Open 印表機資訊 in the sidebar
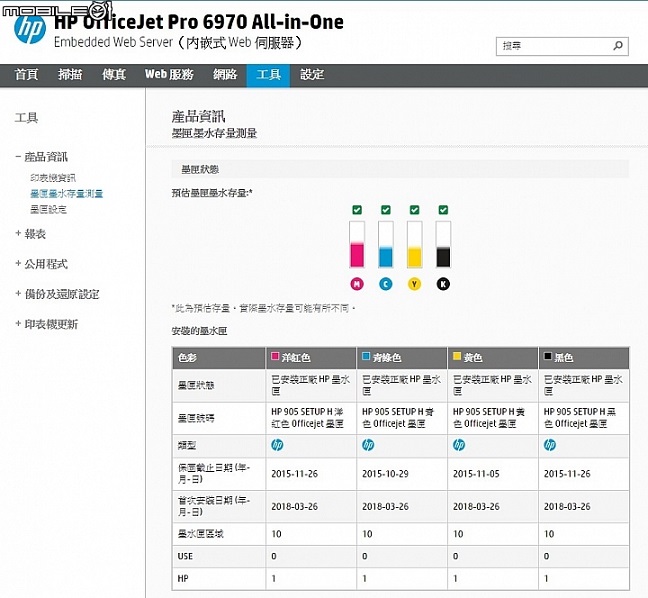This screenshot has height=598, width=648. pyautogui.click(x=53, y=178)
